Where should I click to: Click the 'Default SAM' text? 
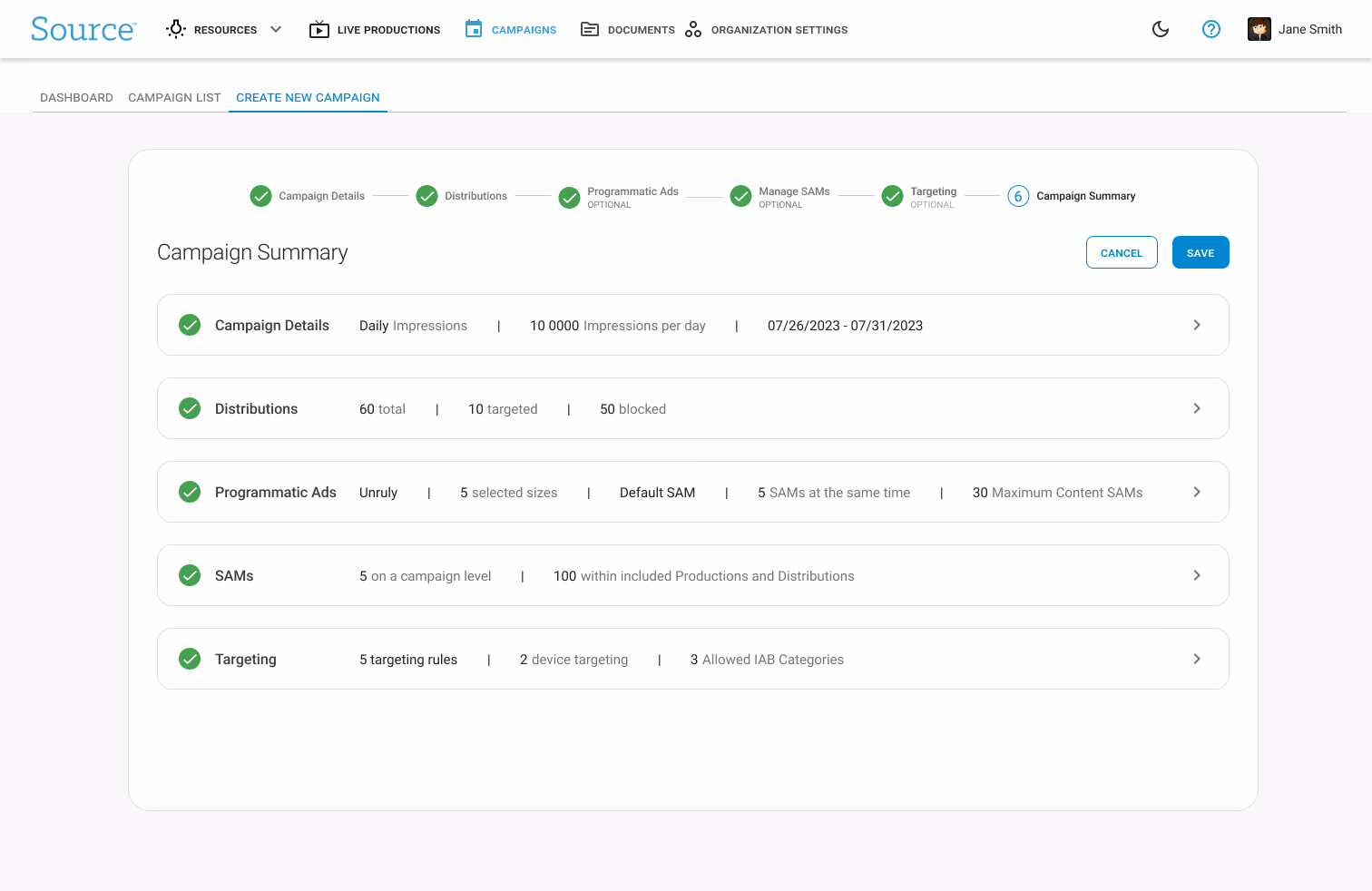point(657,493)
